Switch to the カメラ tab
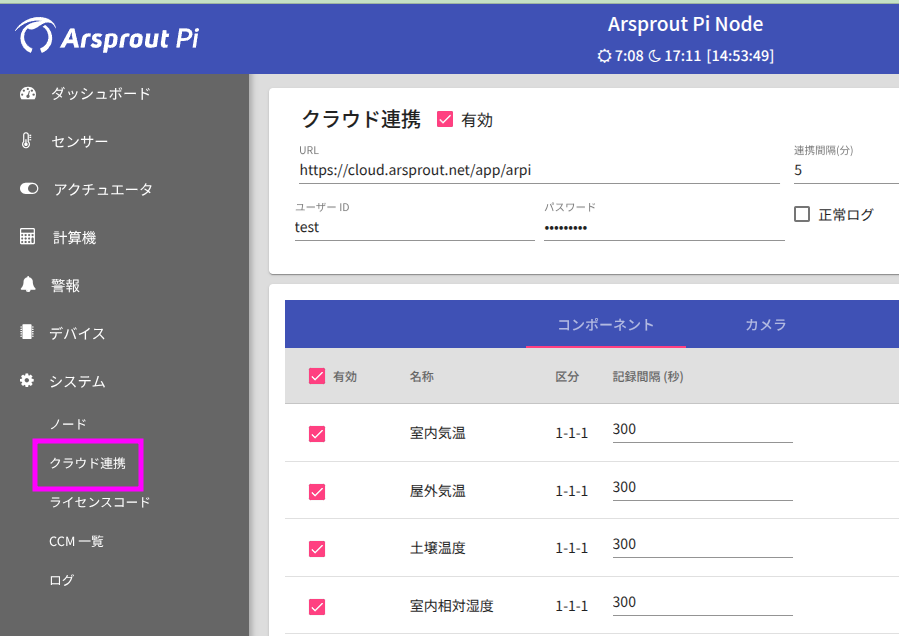The image size is (899, 636). (765, 325)
